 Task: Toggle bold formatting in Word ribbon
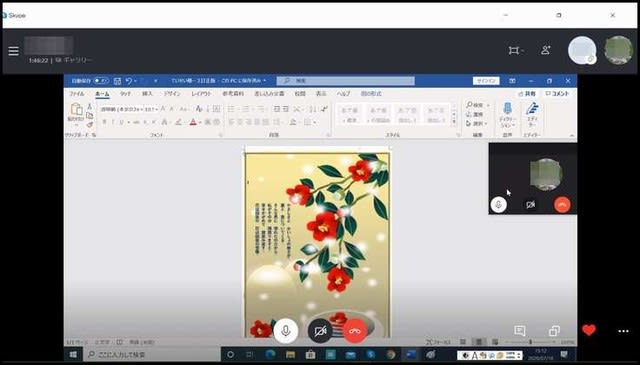(104, 122)
